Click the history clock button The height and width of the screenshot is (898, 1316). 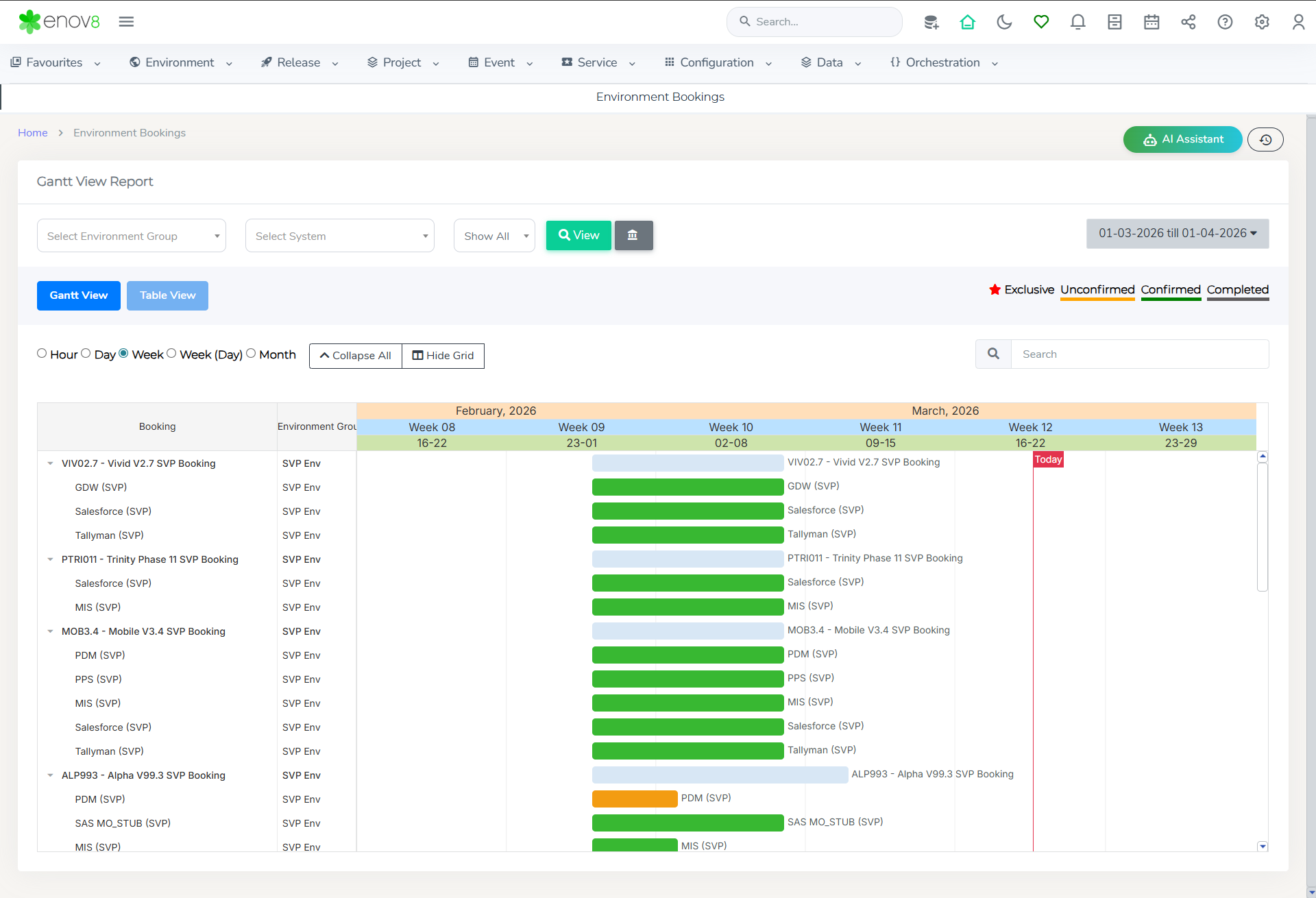click(x=1265, y=140)
